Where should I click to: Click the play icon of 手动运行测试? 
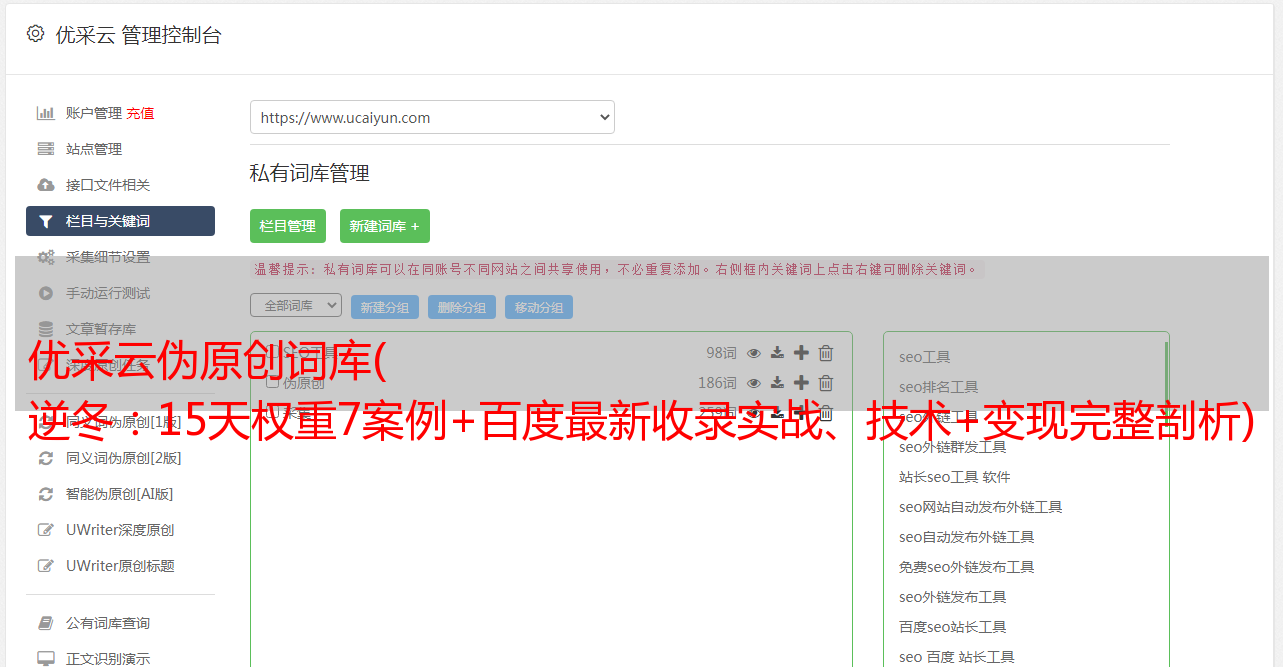(46, 293)
